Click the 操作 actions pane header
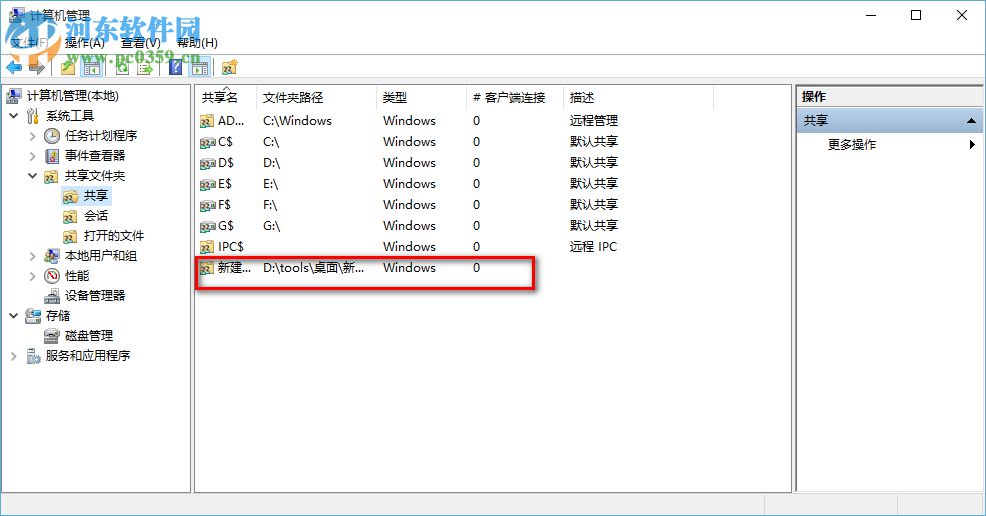This screenshot has width=986, height=516. click(x=814, y=97)
